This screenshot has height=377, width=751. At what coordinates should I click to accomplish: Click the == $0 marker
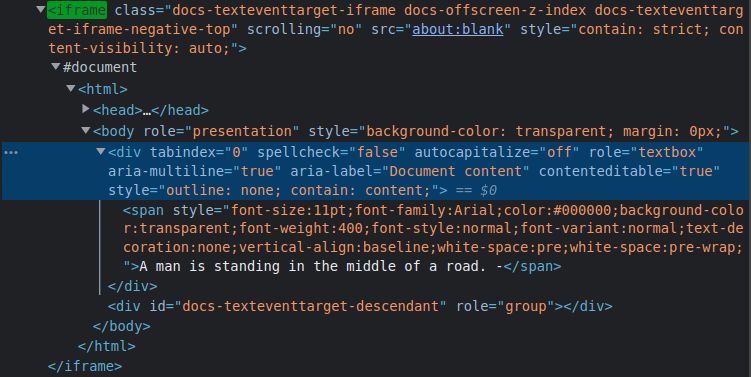[x=477, y=191]
